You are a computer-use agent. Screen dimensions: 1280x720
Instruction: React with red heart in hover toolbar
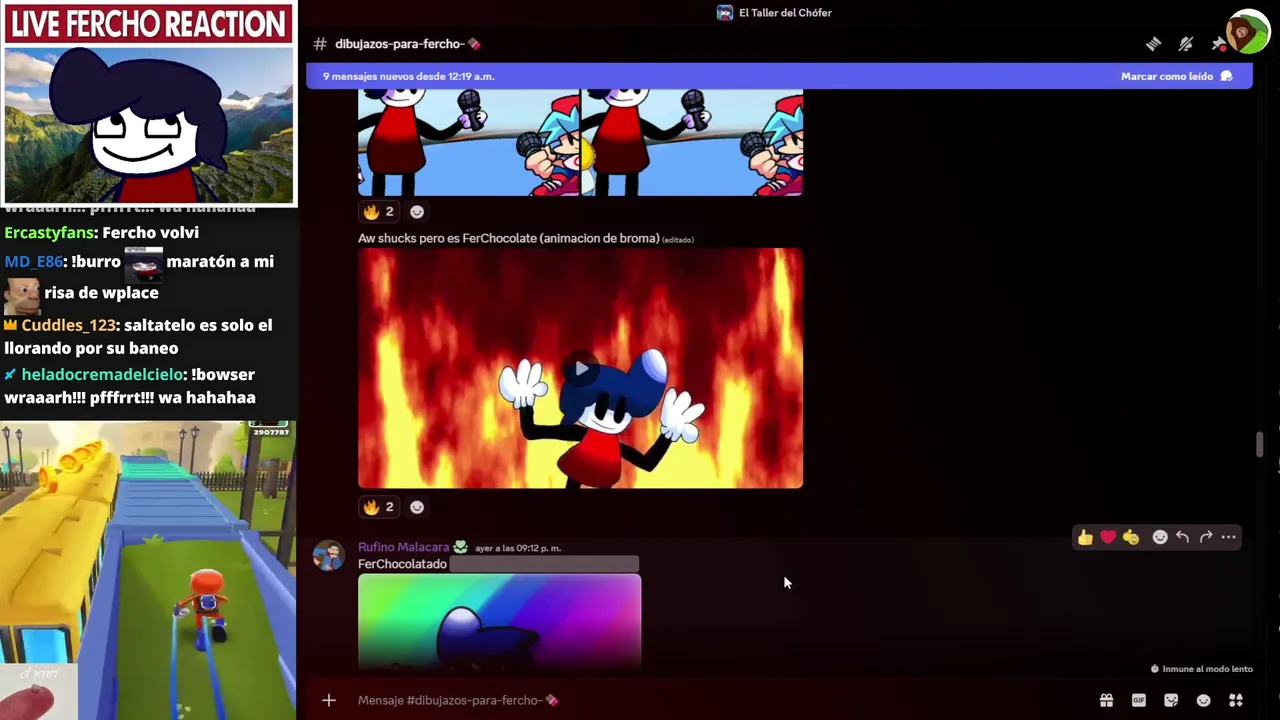1108,538
